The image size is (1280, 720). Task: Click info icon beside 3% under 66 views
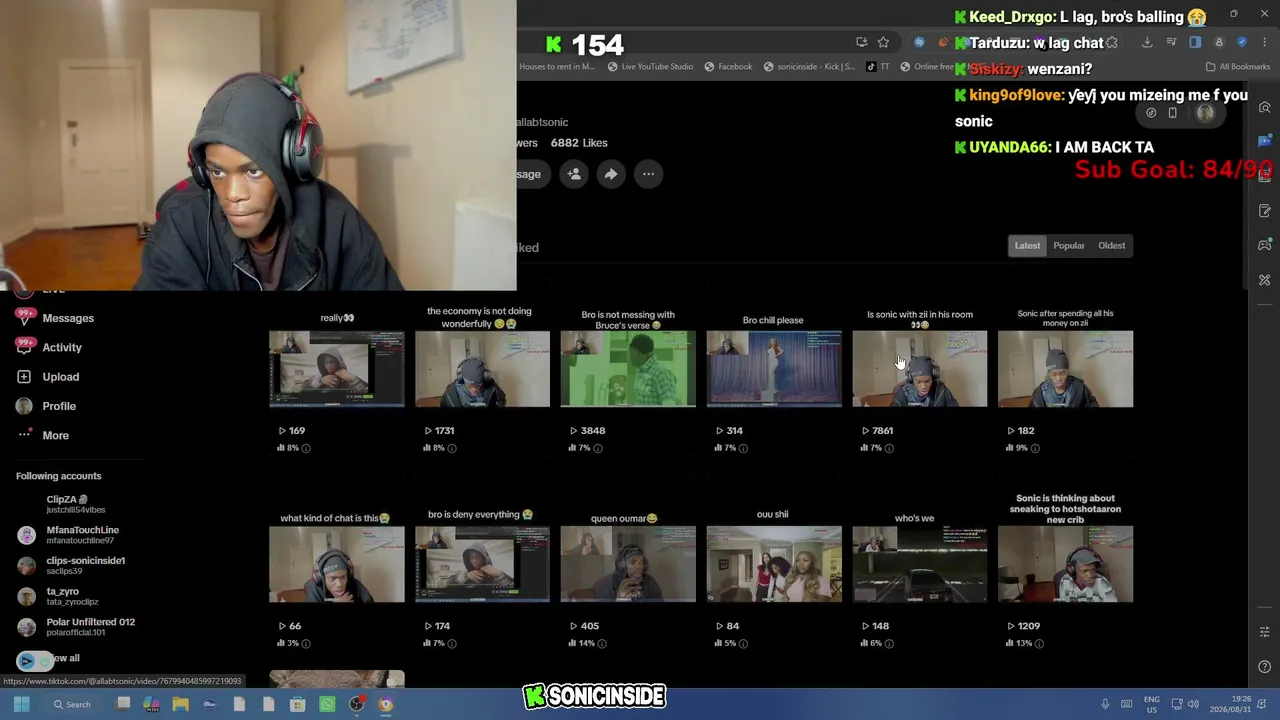tap(306, 643)
